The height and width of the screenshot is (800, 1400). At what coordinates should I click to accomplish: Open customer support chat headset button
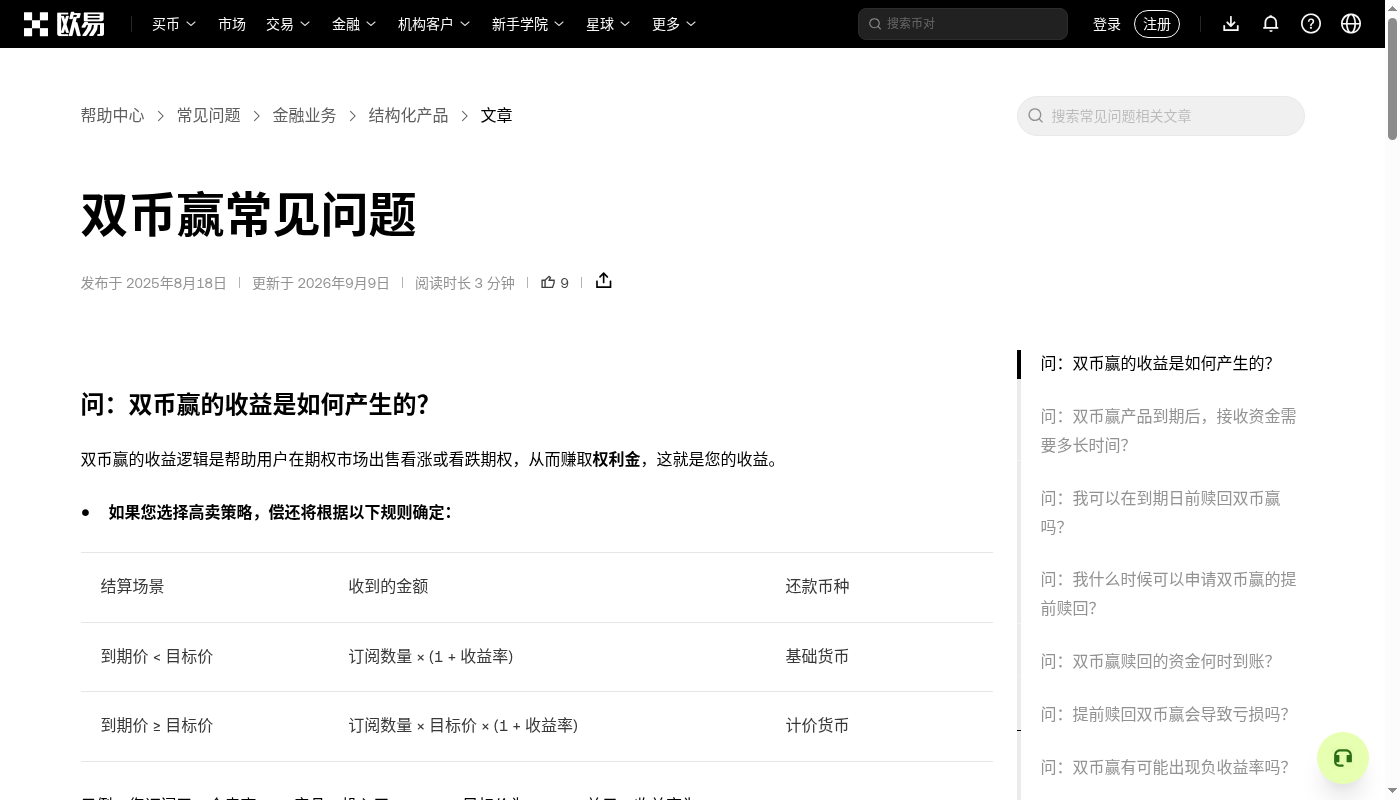pos(1343,758)
